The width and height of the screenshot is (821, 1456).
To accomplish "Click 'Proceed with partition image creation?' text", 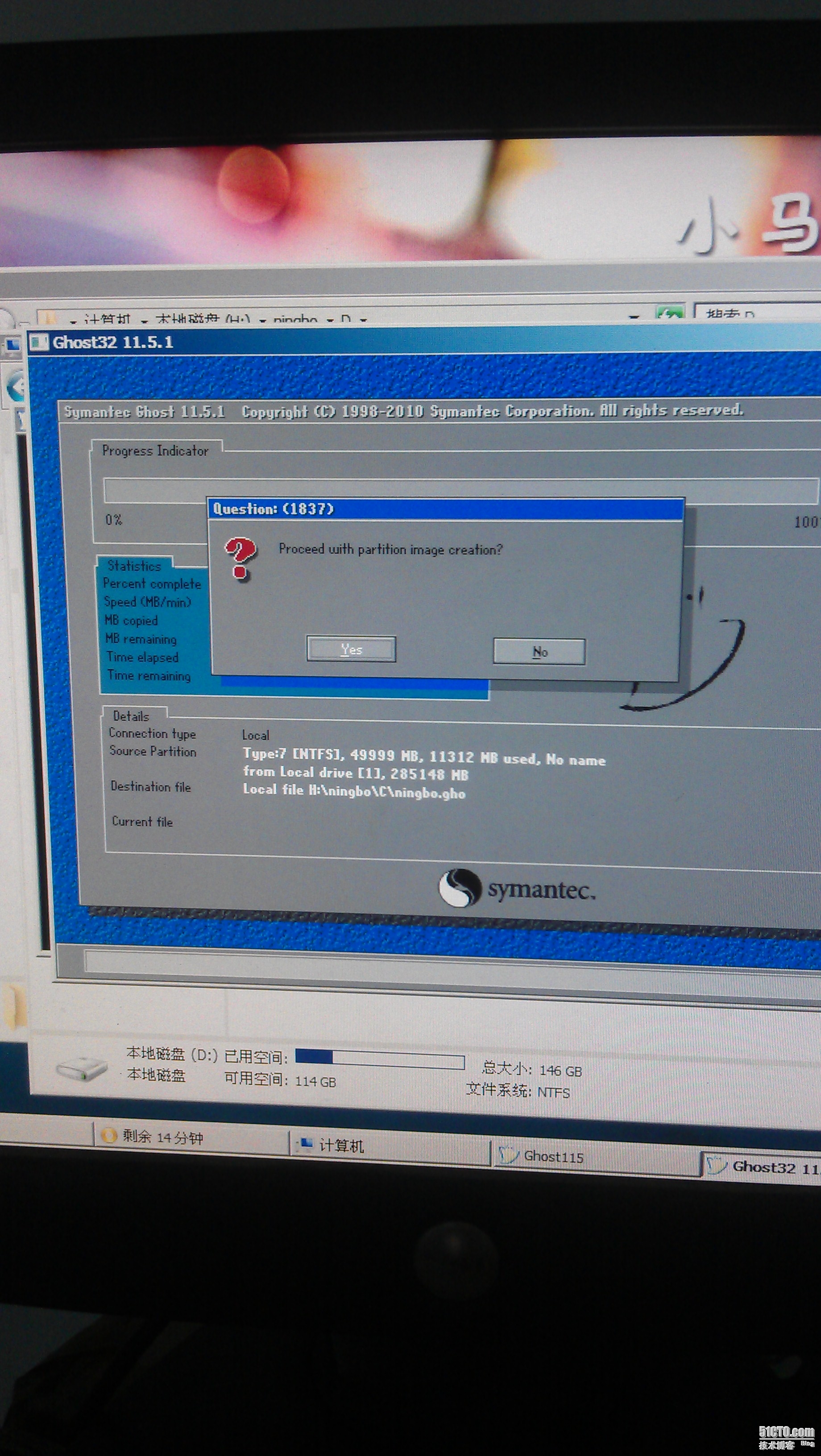I will [390, 549].
